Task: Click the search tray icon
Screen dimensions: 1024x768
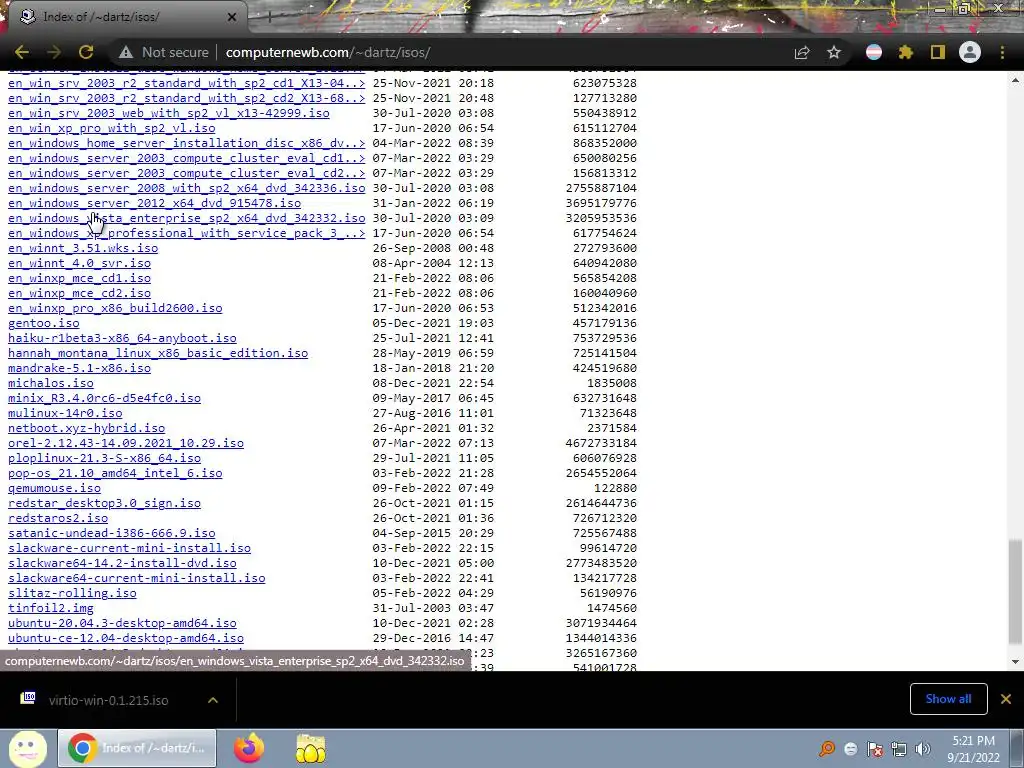Action: [x=826, y=749]
